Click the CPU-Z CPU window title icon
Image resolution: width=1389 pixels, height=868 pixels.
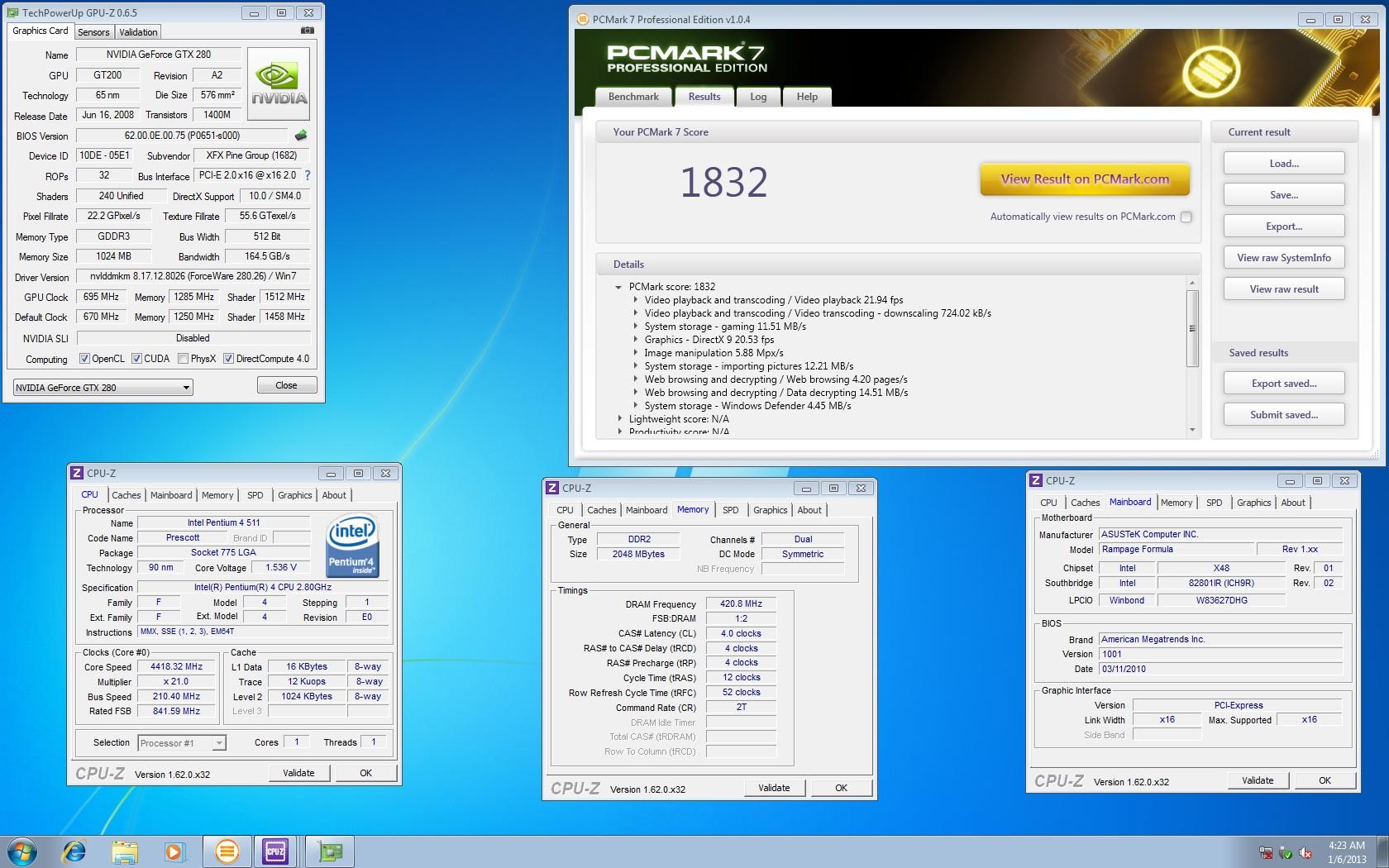(x=78, y=473)
